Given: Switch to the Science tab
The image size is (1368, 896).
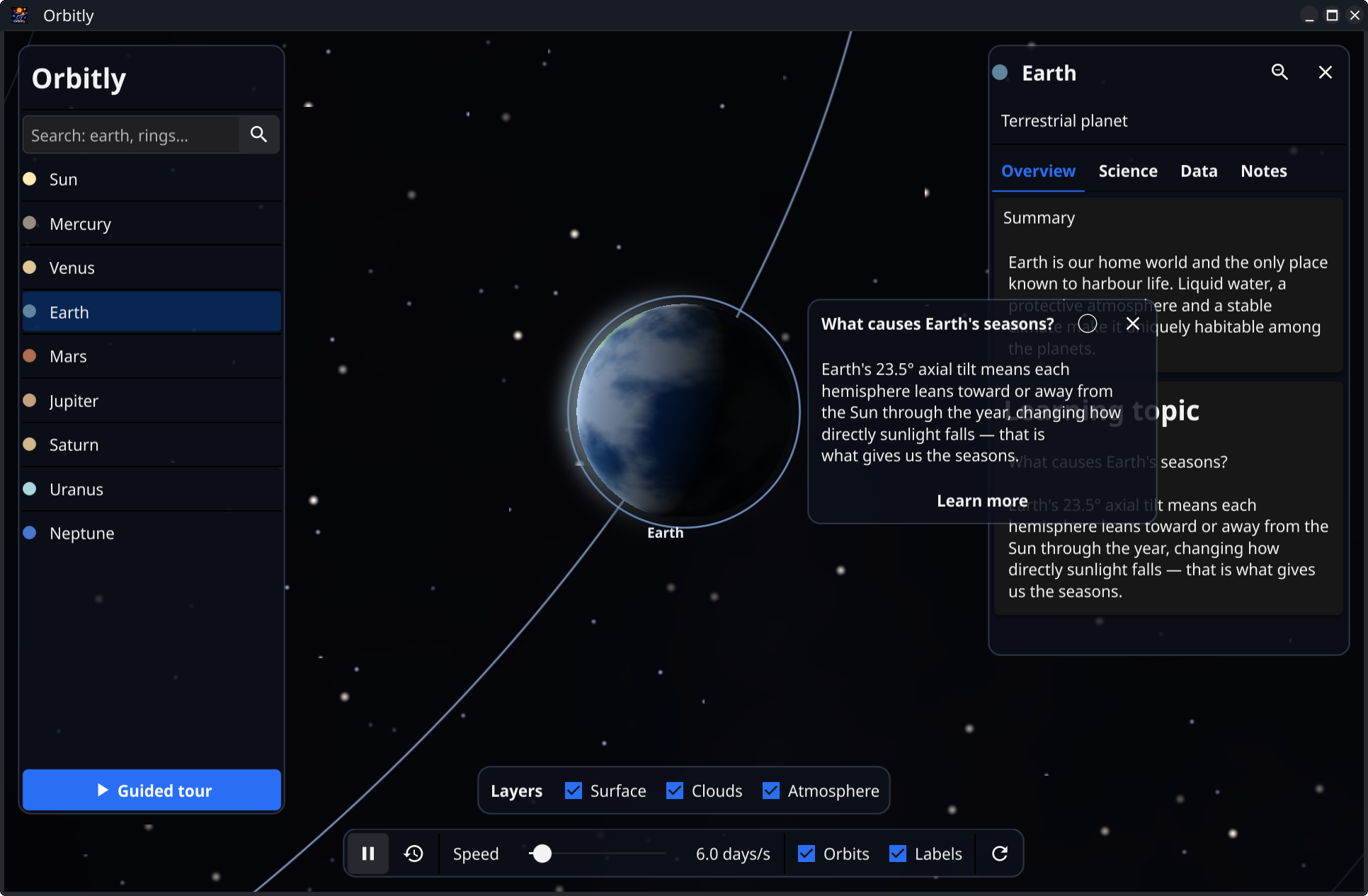Looking at the screenshot, I should 1128,171.
